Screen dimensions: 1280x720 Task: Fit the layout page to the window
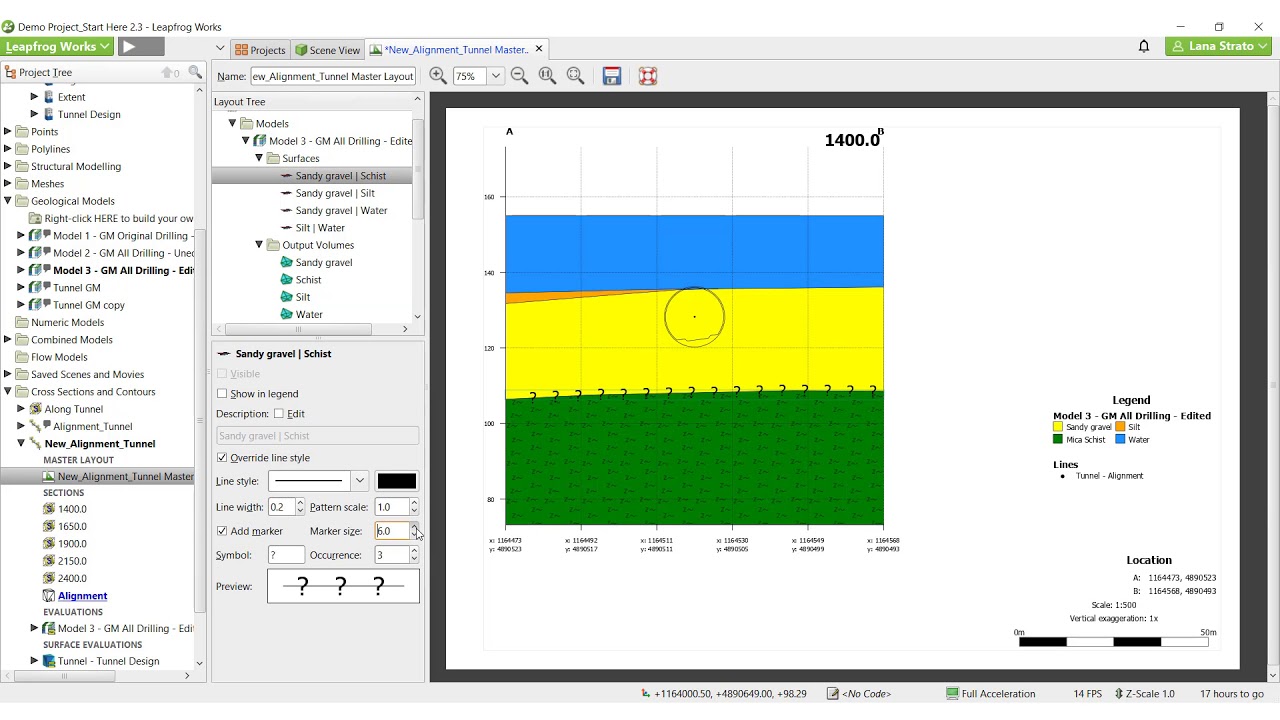coord(575,76)
